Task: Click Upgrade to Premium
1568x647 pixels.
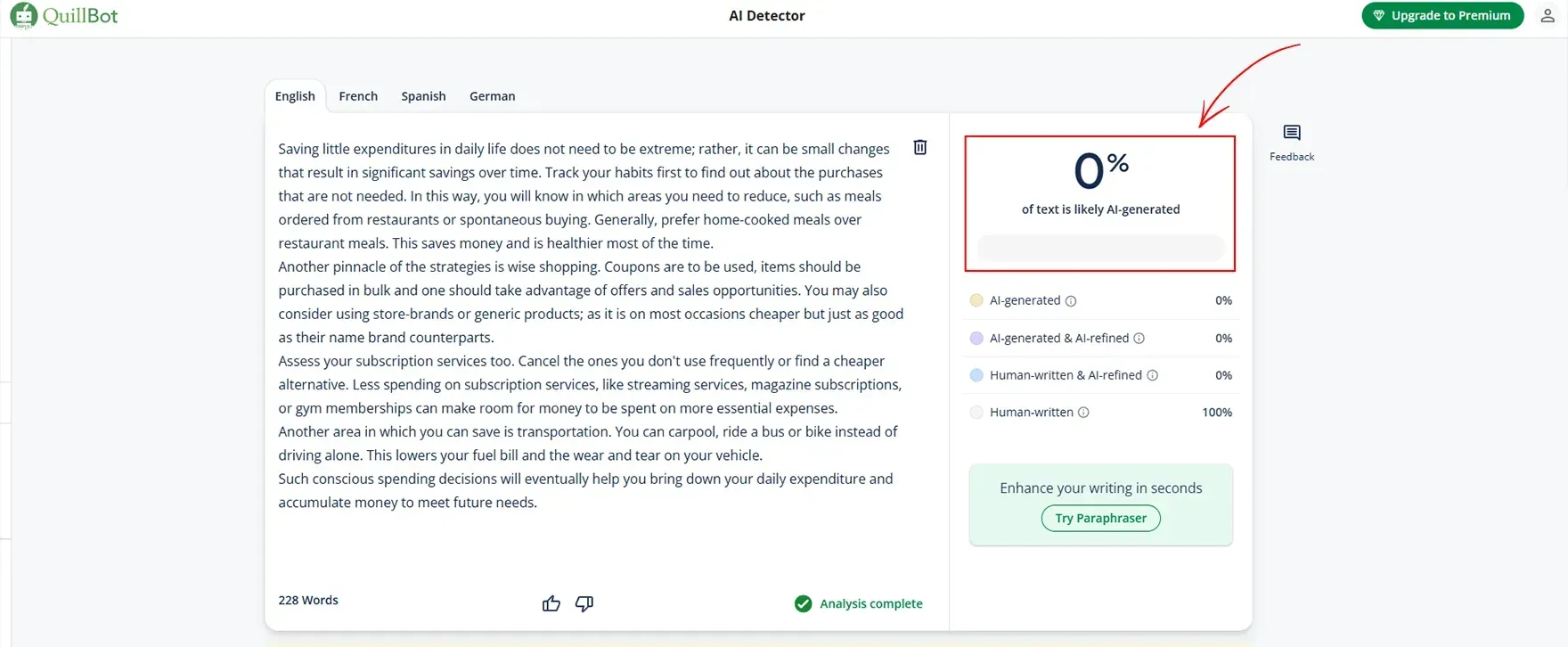Action: [1442, 15]
